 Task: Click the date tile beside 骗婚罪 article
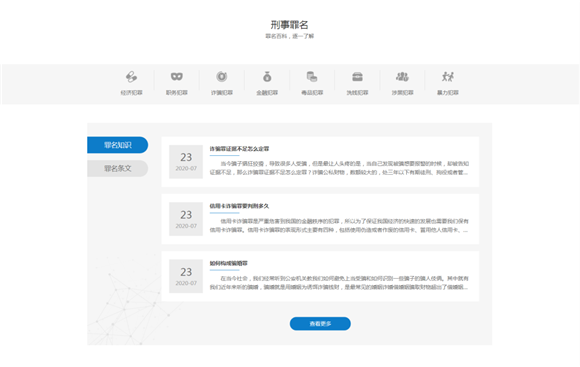(x=186, y=276)
